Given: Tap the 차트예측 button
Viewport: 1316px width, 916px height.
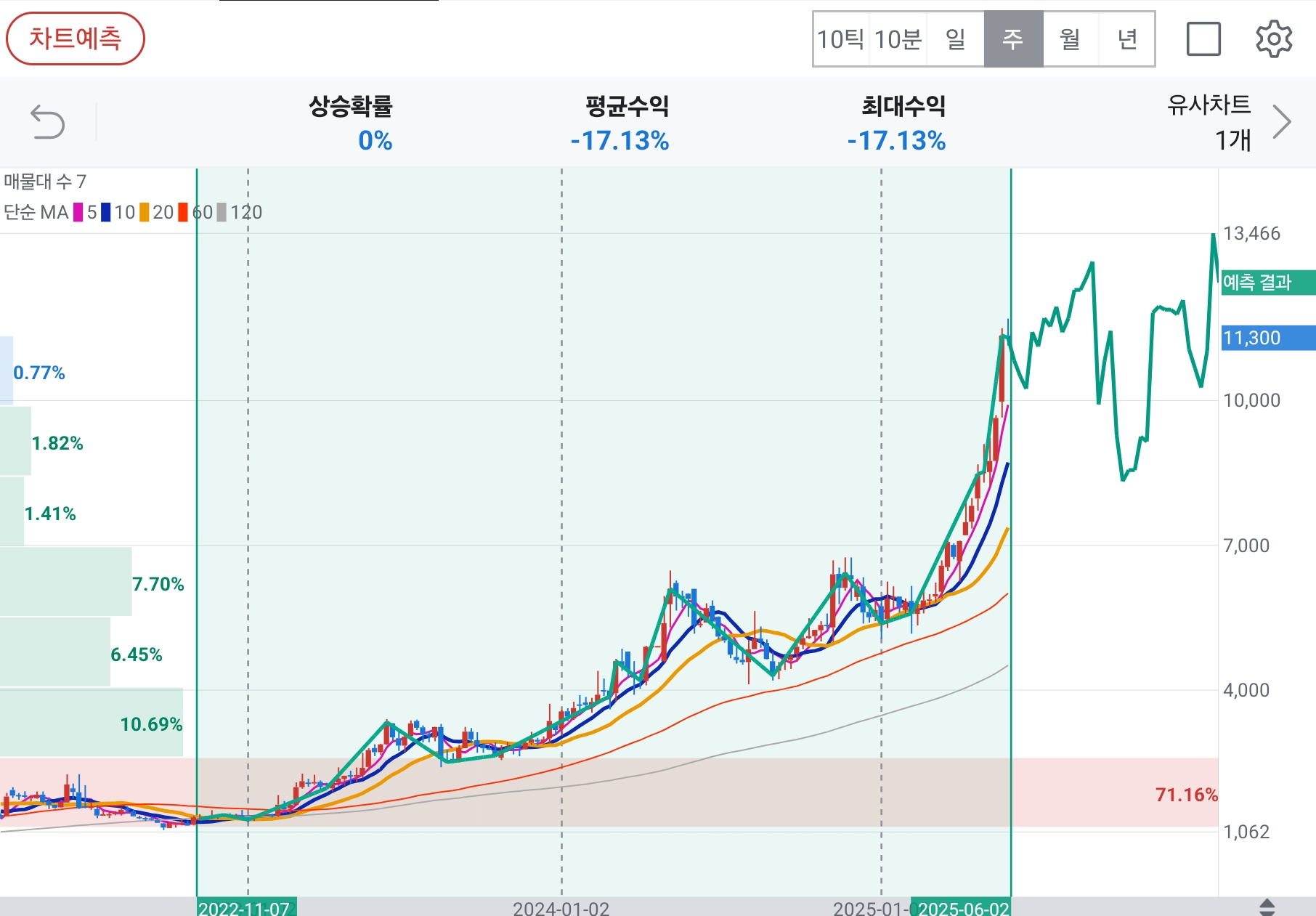Looking at the screenshot, I should pyautogui.click(x=76, y=38).
